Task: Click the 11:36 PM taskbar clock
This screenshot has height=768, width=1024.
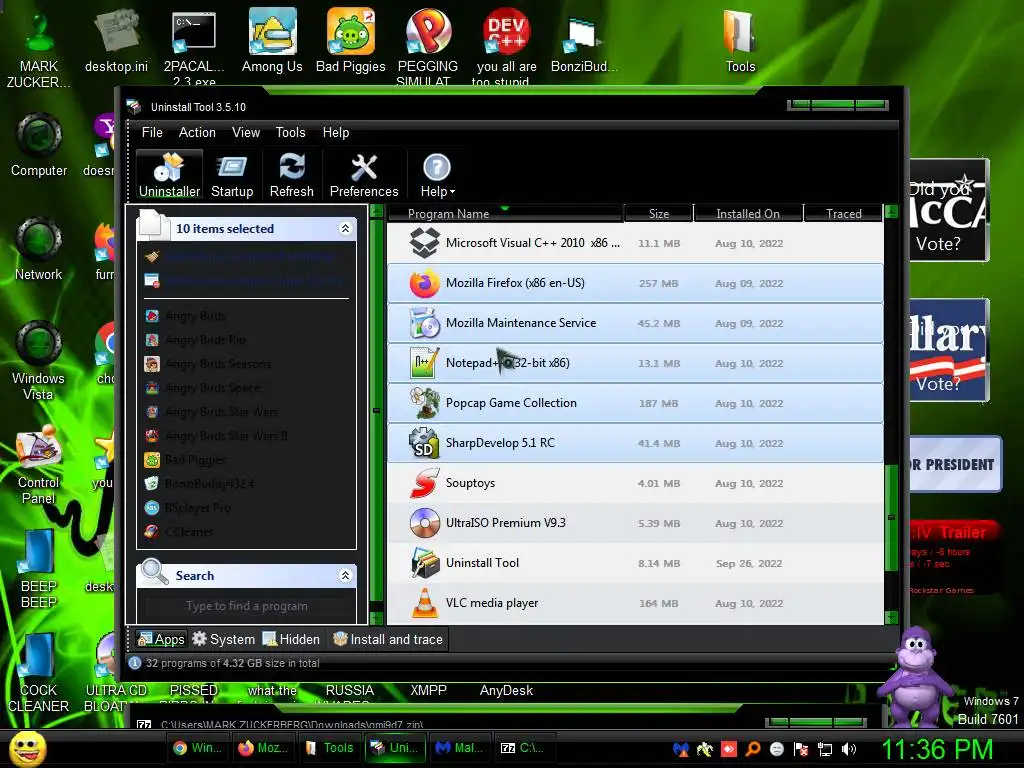Action: (938, 749)
